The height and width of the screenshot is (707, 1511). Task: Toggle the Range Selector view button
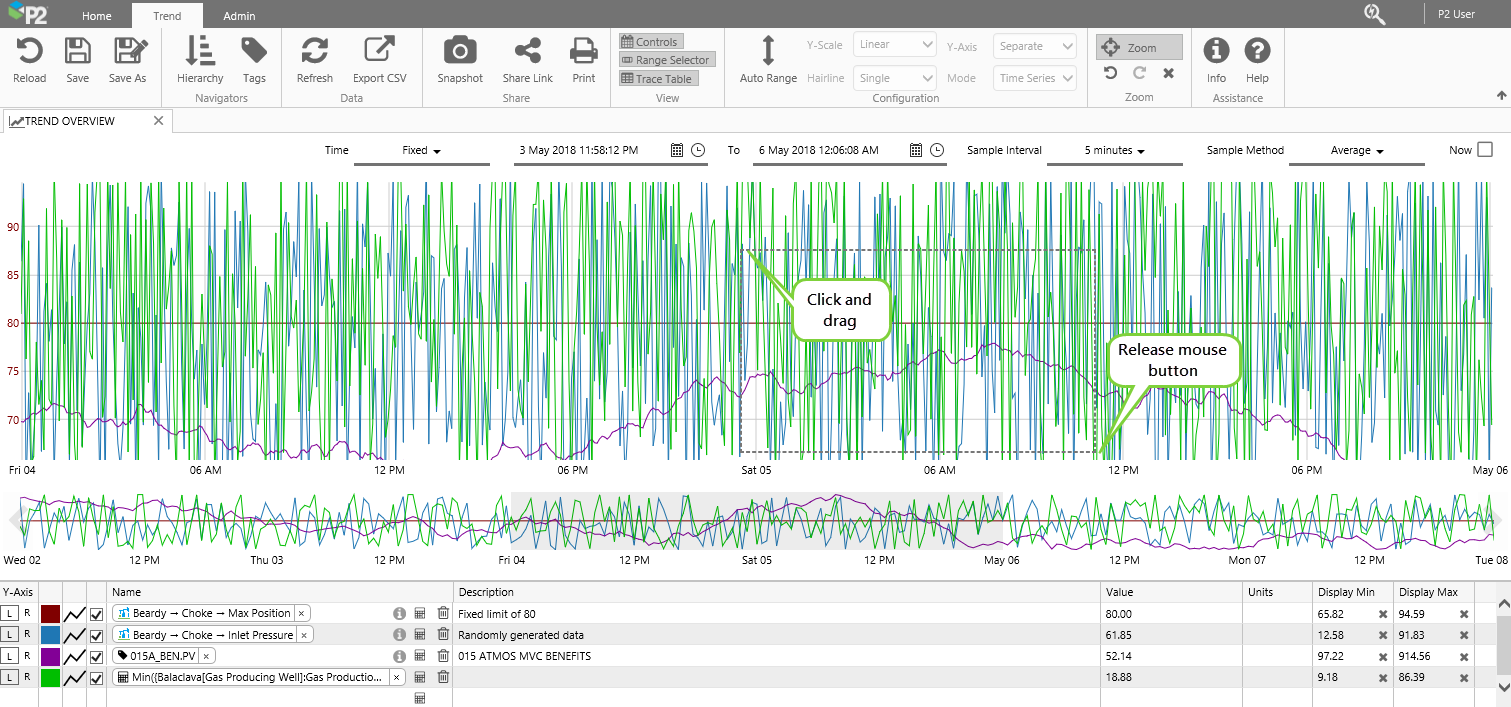click(x=665, y=60)
